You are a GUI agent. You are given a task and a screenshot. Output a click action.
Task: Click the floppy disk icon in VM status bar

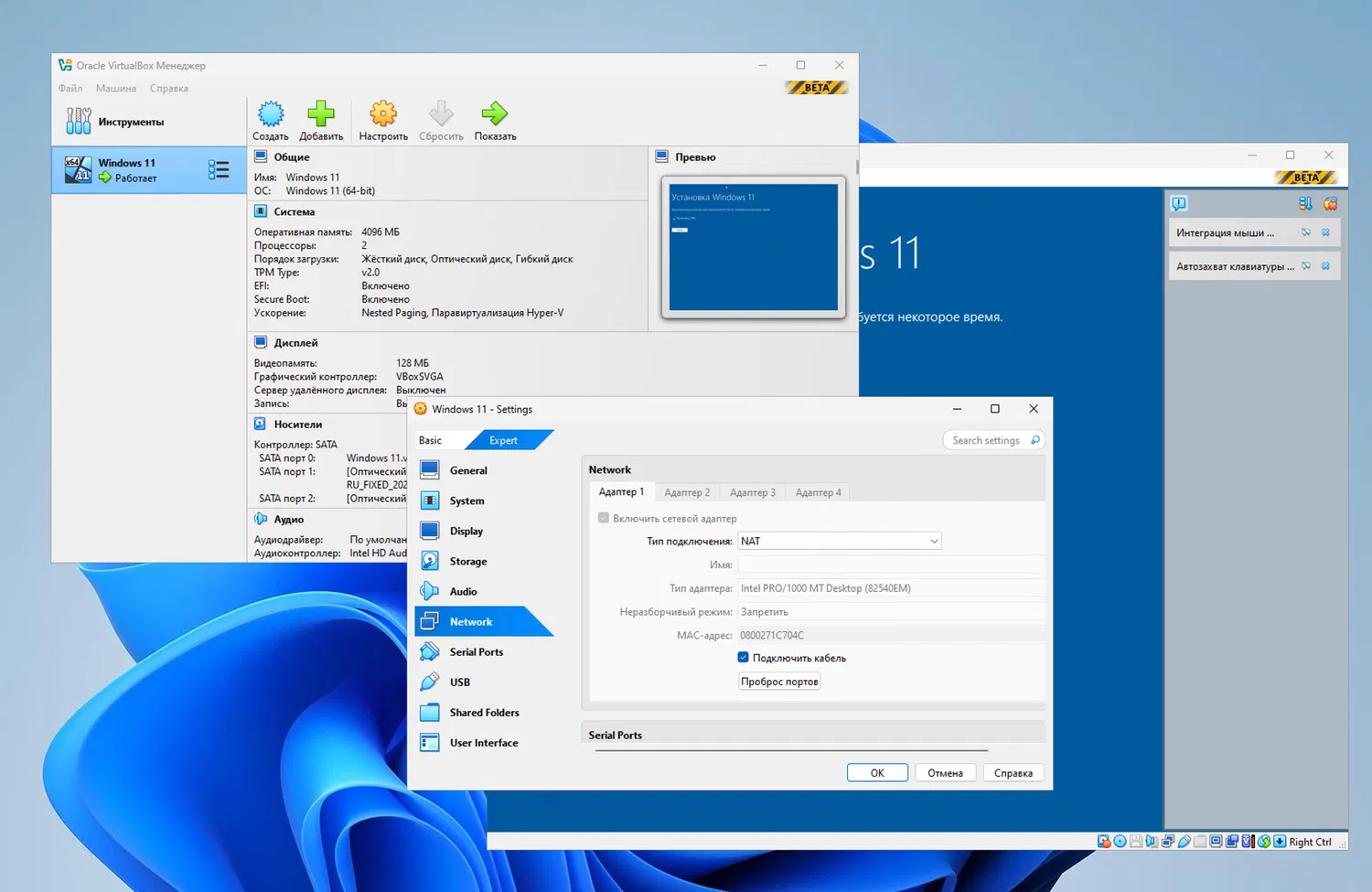[1136, 842]
